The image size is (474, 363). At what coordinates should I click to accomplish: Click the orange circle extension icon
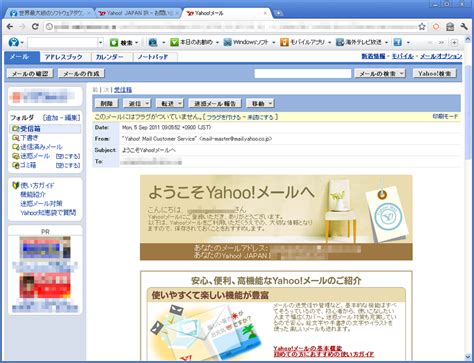point(436,27)
